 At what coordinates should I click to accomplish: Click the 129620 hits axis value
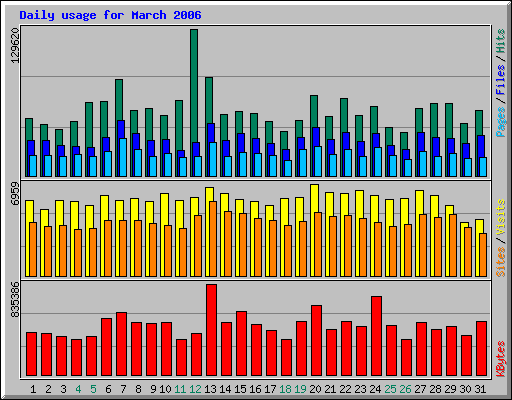pyautogui.click(x=15, y=46)
